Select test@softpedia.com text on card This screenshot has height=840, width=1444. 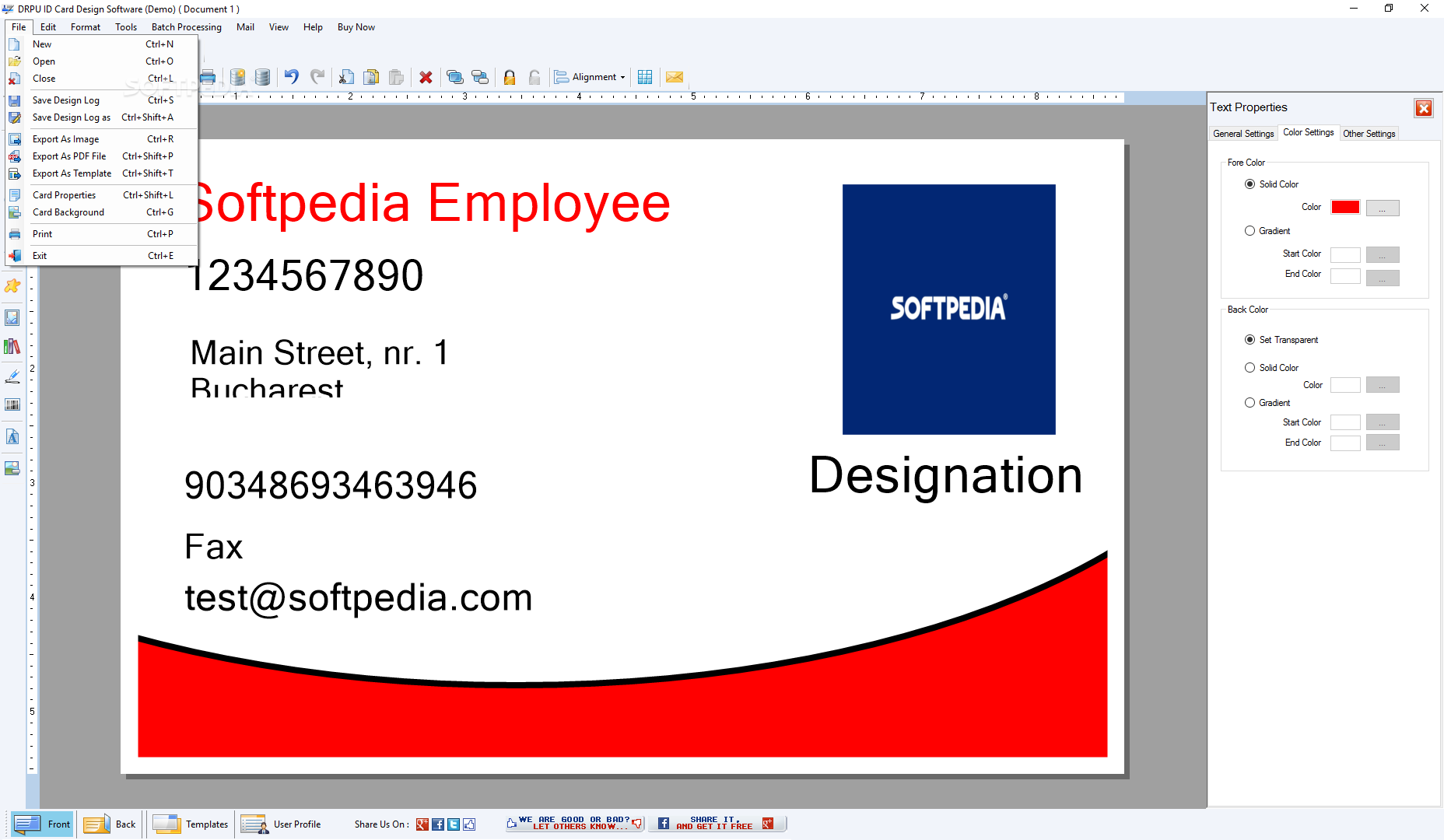point(359,598)
